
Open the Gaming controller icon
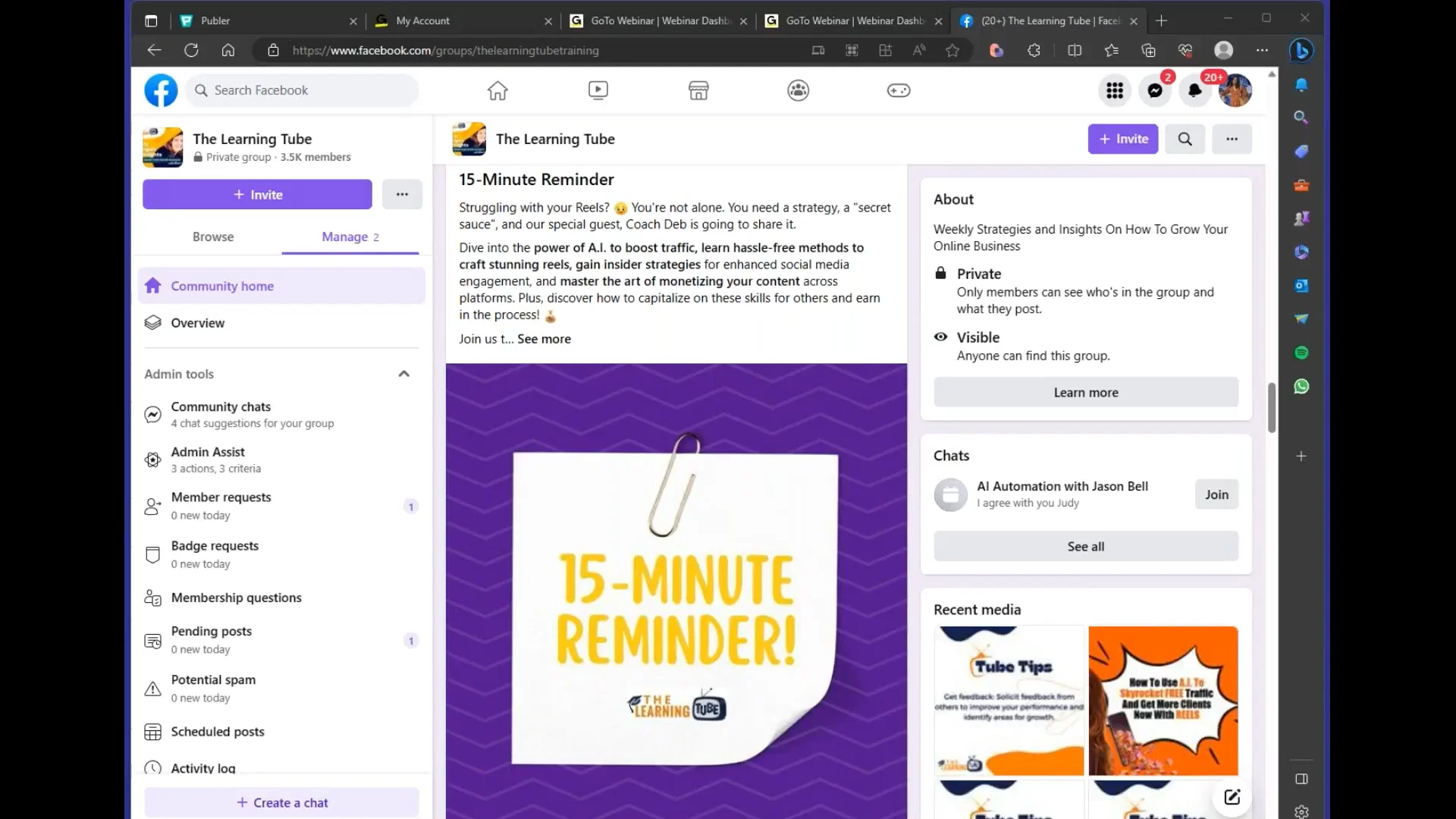pyautogui.click(x=899, y=91)
